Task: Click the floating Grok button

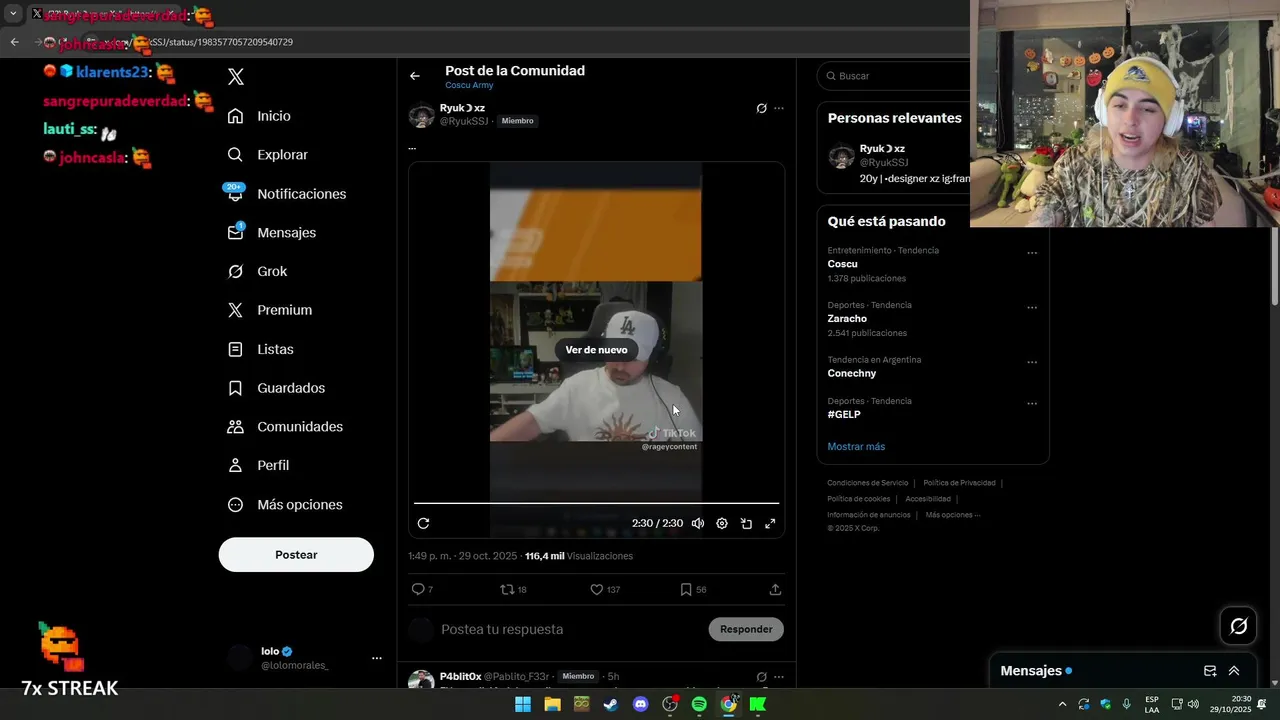Action: (x=1239, y=626)
